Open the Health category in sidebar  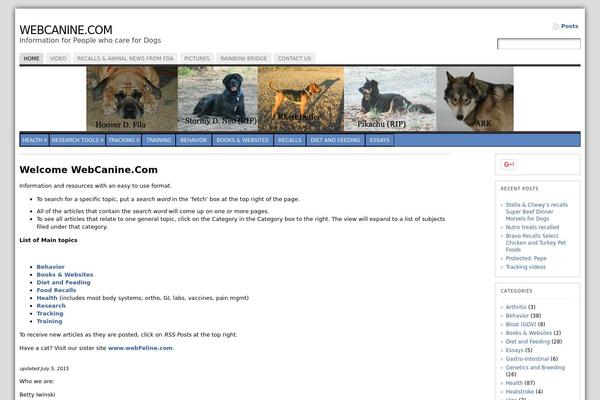(514, 383)
